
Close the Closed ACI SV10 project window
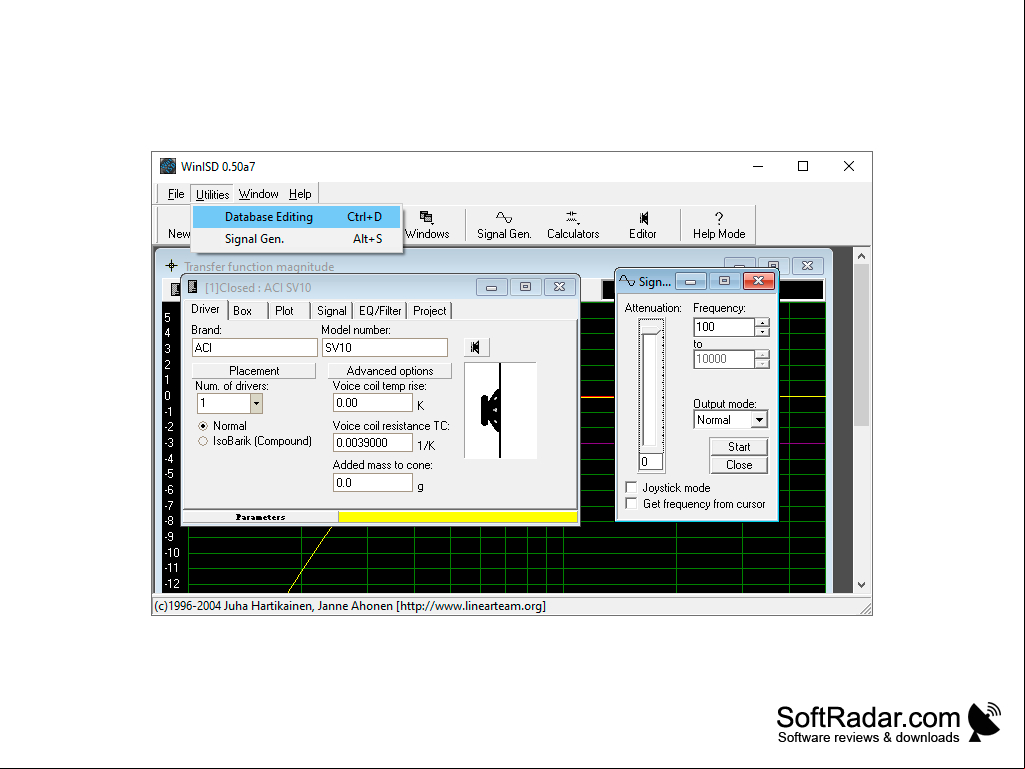[559, 287]
